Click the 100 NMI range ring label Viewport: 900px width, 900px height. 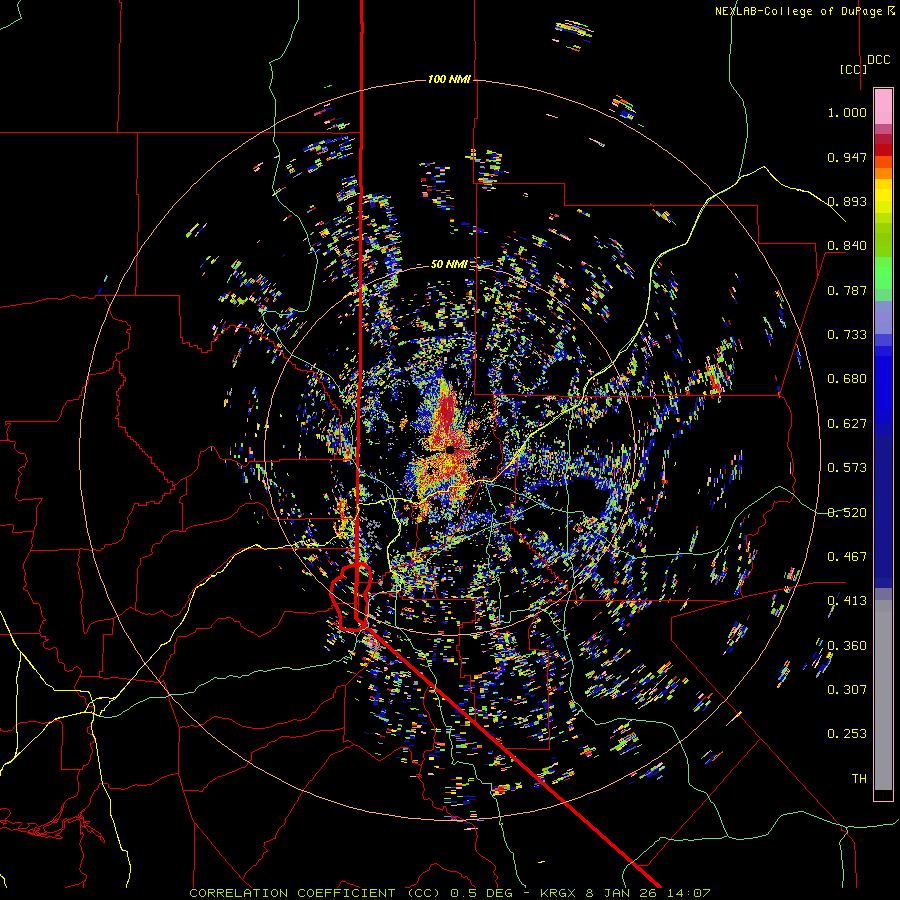(449, 79)
